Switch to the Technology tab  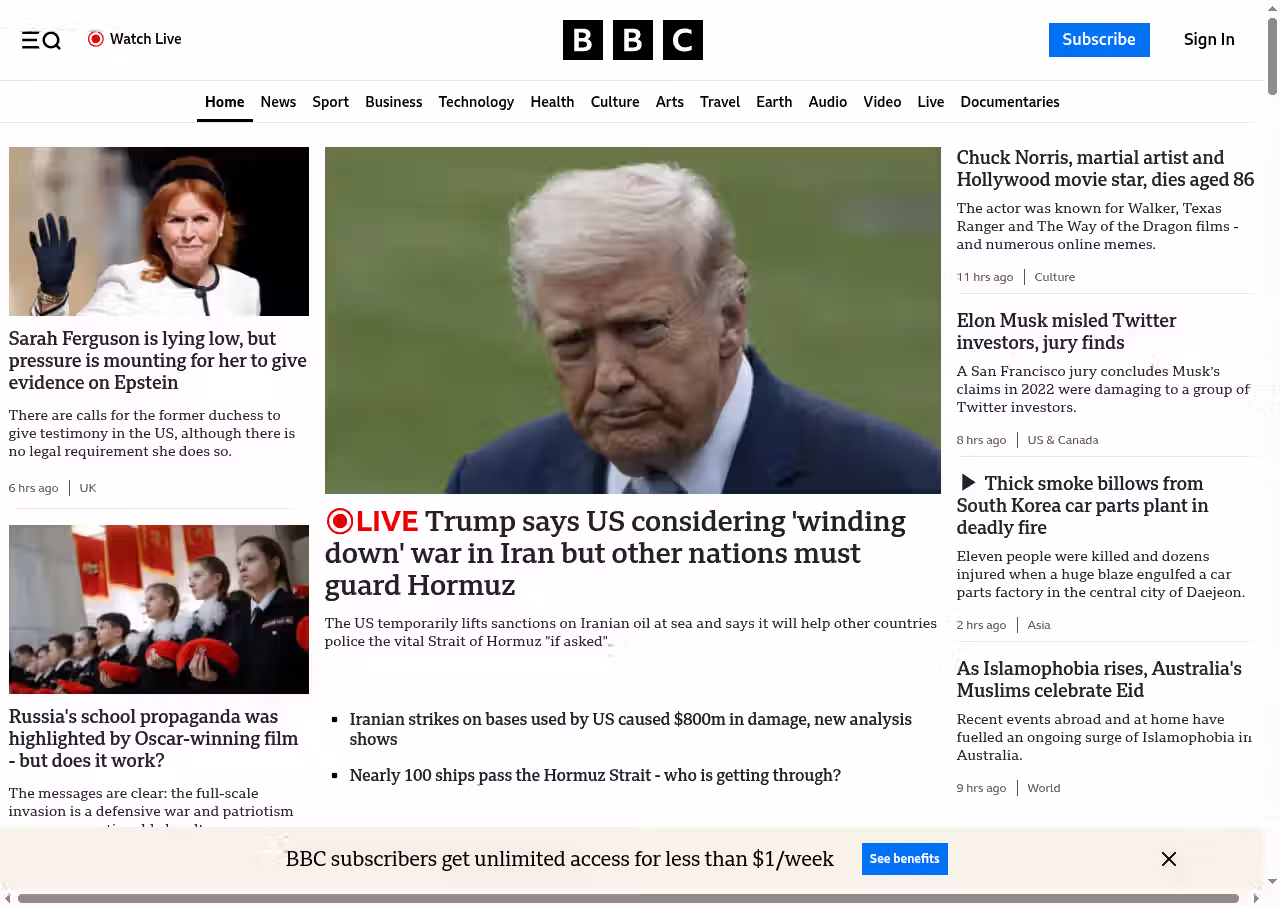[476, 102]
